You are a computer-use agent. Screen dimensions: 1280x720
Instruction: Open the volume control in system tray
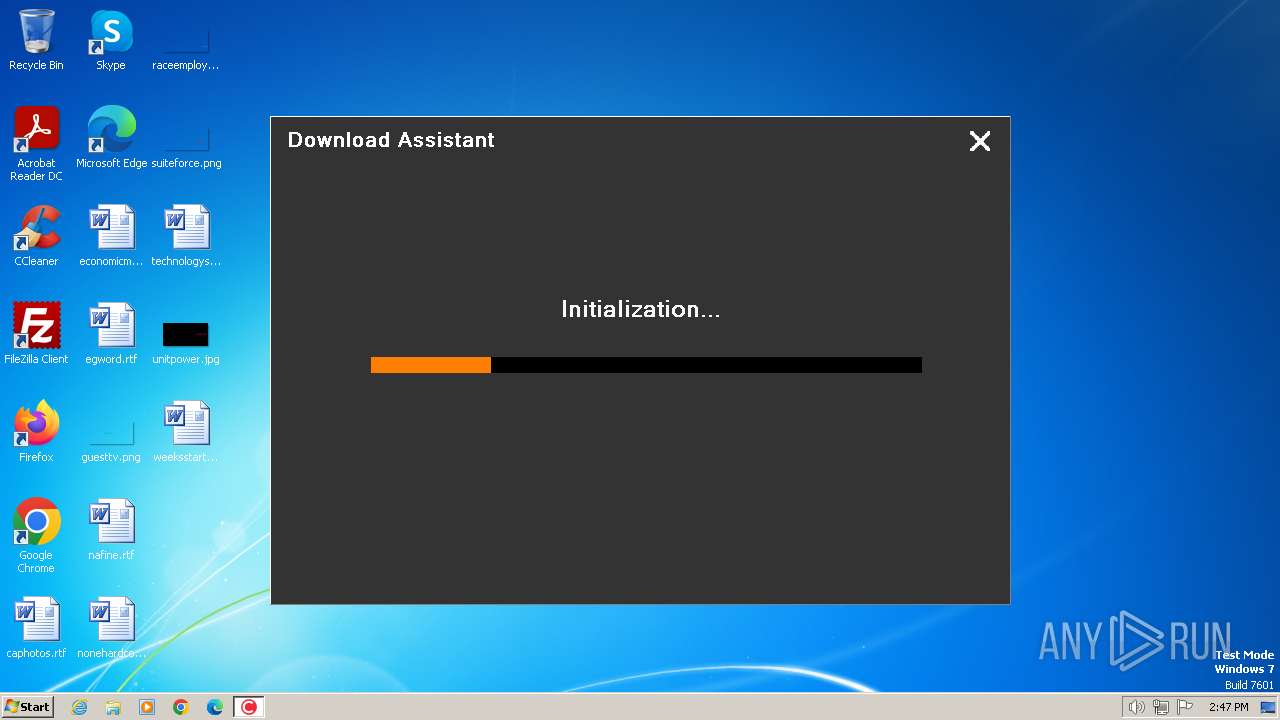1137,707
